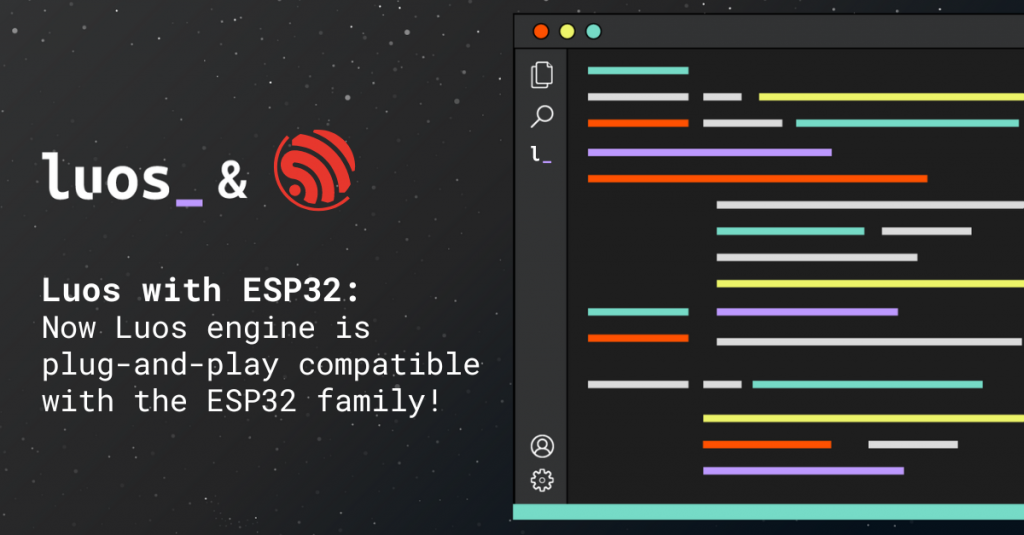This screenshot has width=1024, height=535.
Task: Click the Search magnifier icon in sidebar
Action: click(x=541, y=116)
